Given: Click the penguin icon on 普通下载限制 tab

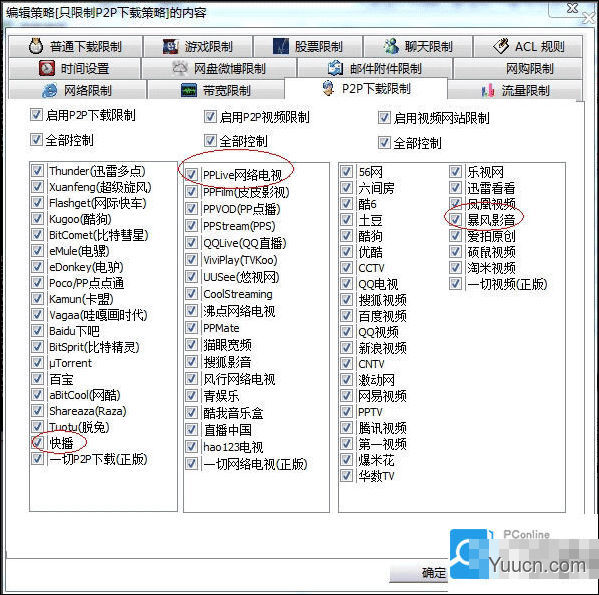Looking at the screenshot, I should pos(36,46).
